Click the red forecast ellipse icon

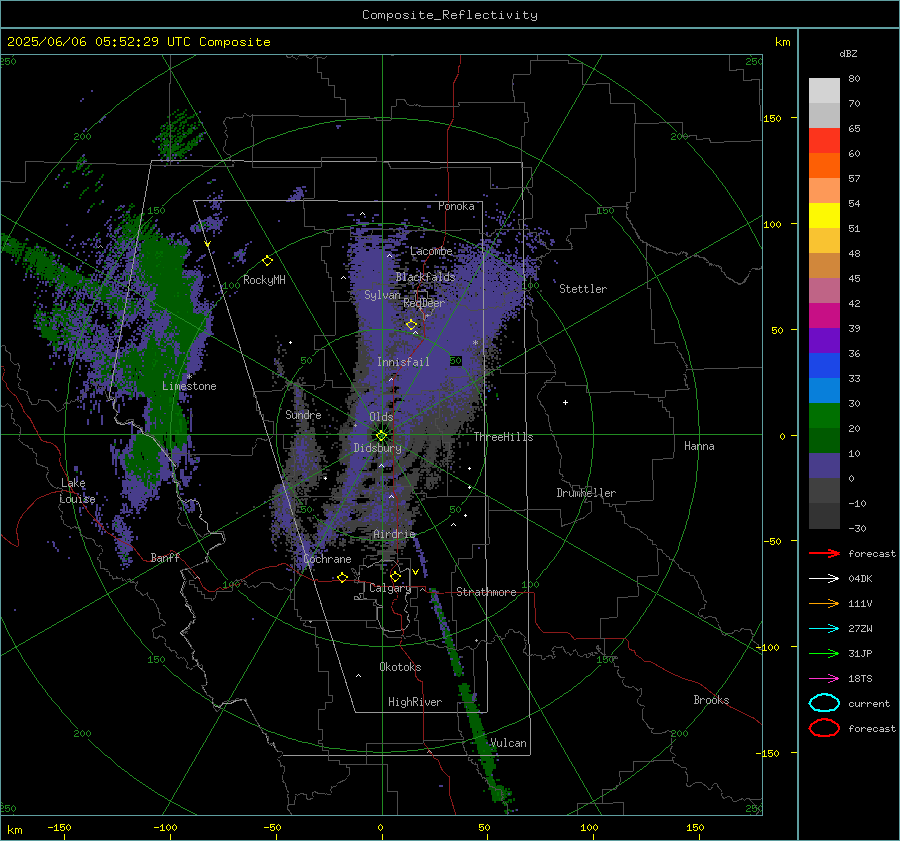coord(824,728)
